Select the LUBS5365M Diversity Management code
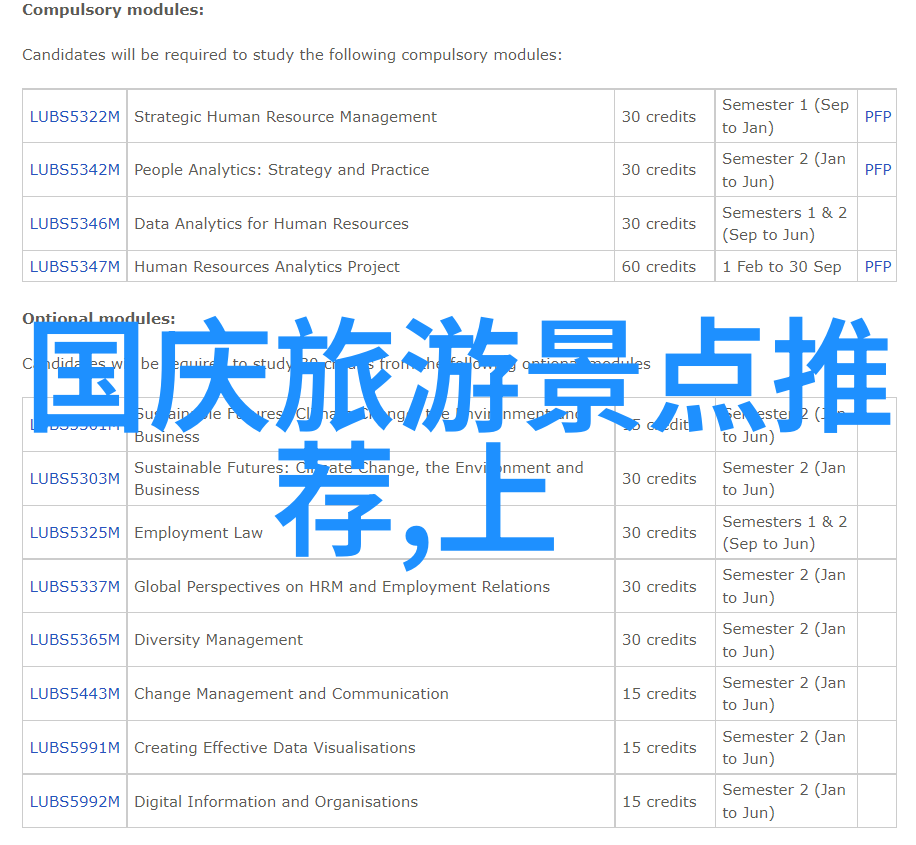This screenshot has width=916, height=845. pos(75,640)
